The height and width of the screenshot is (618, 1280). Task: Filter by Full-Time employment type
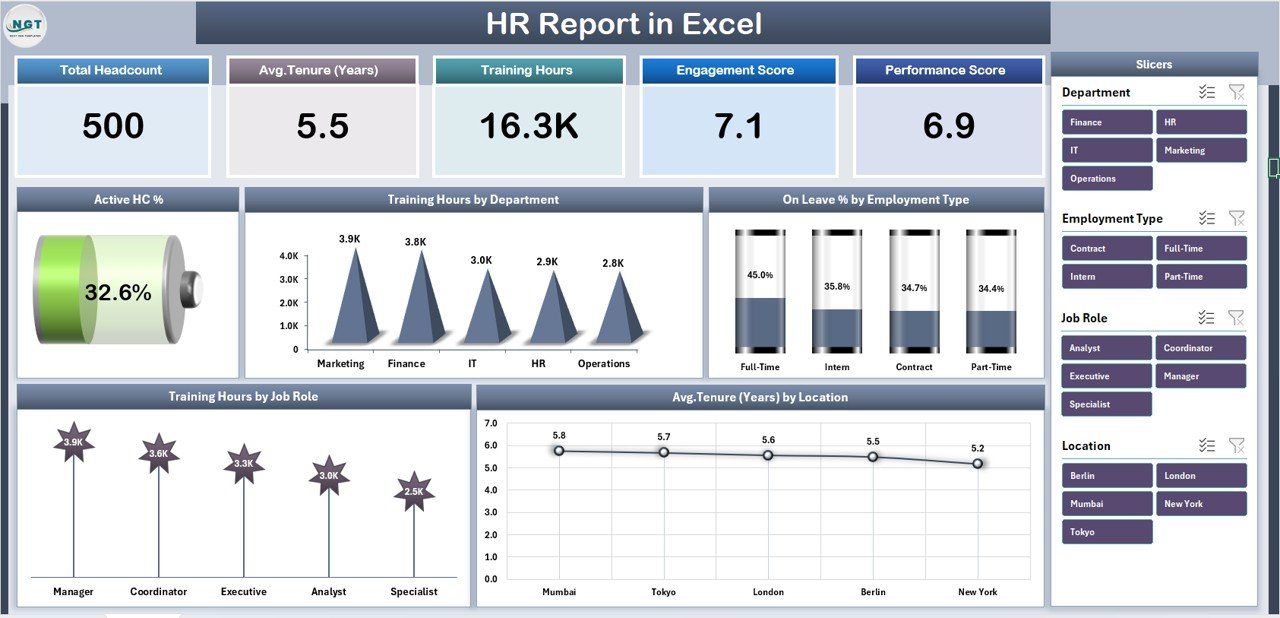tap(1201, 247)
